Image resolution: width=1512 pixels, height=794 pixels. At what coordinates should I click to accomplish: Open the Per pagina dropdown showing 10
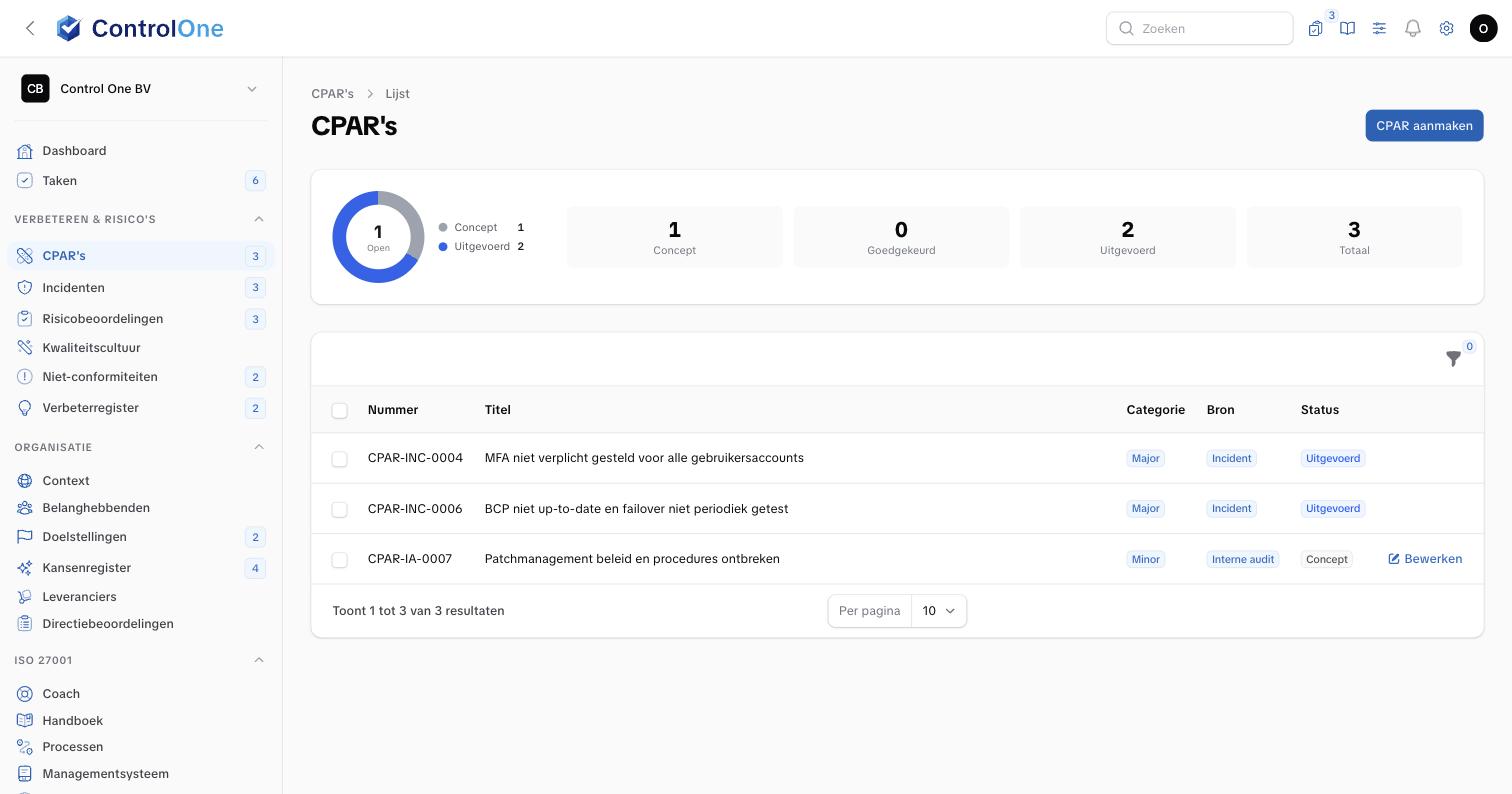pyautogui.click(x=938, y=611)
